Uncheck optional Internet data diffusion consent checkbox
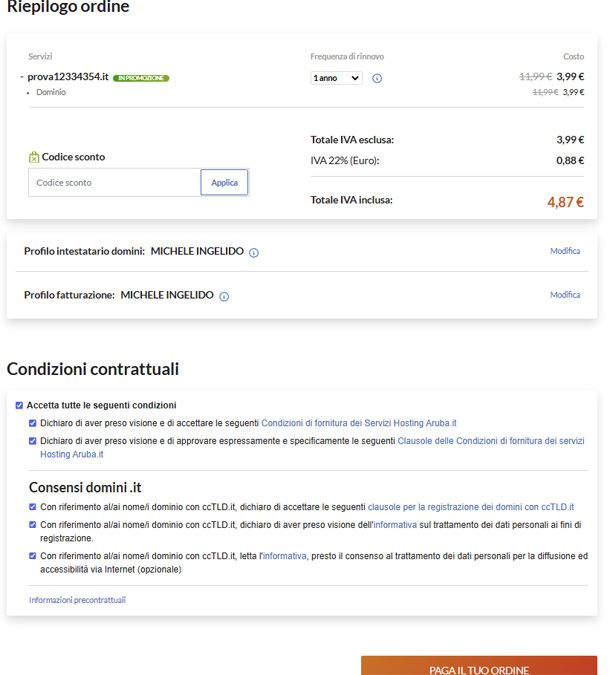Screen dimensions: 610x675 pos(33,555)
